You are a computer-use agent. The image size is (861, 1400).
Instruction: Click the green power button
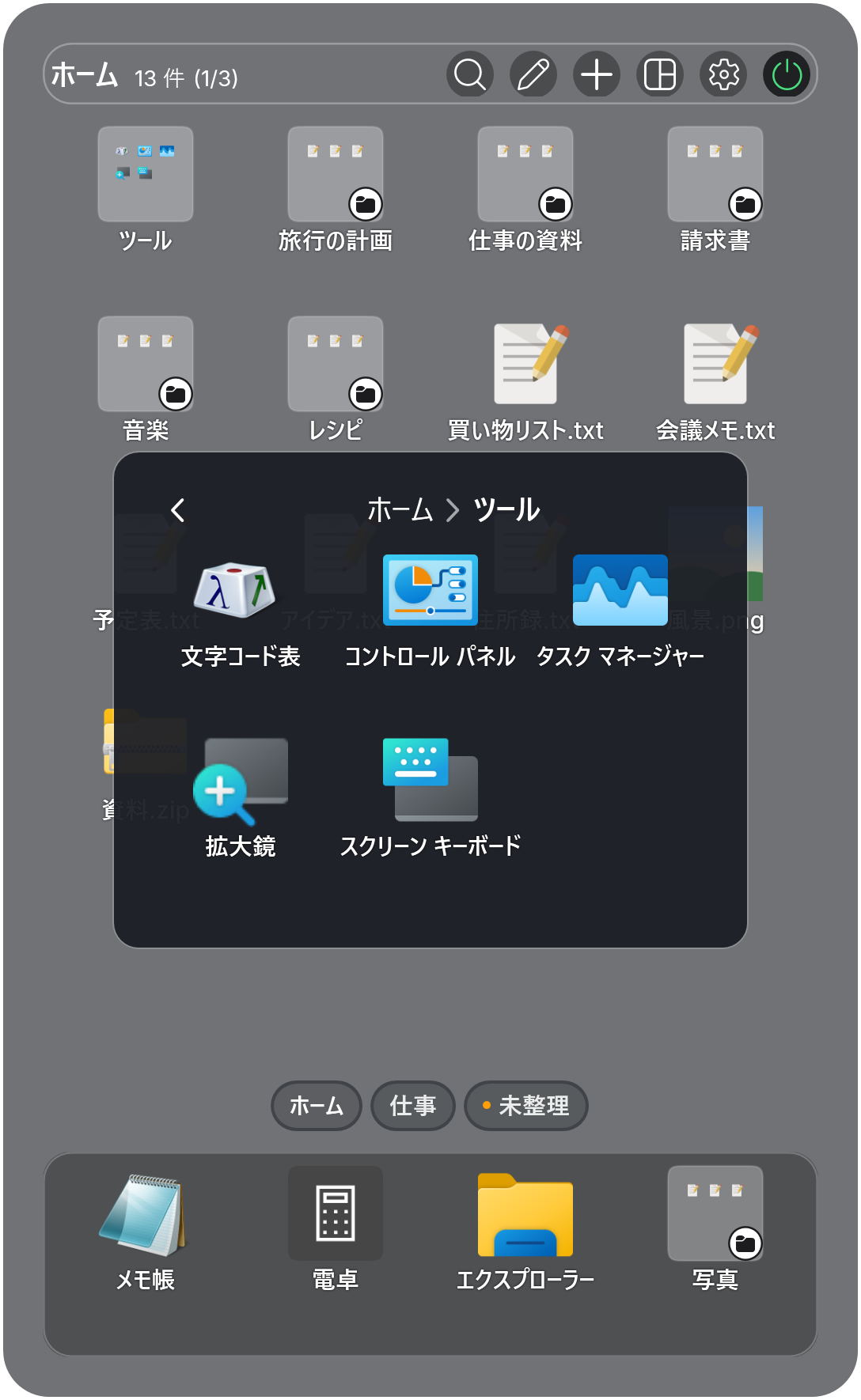coord(787,75)
